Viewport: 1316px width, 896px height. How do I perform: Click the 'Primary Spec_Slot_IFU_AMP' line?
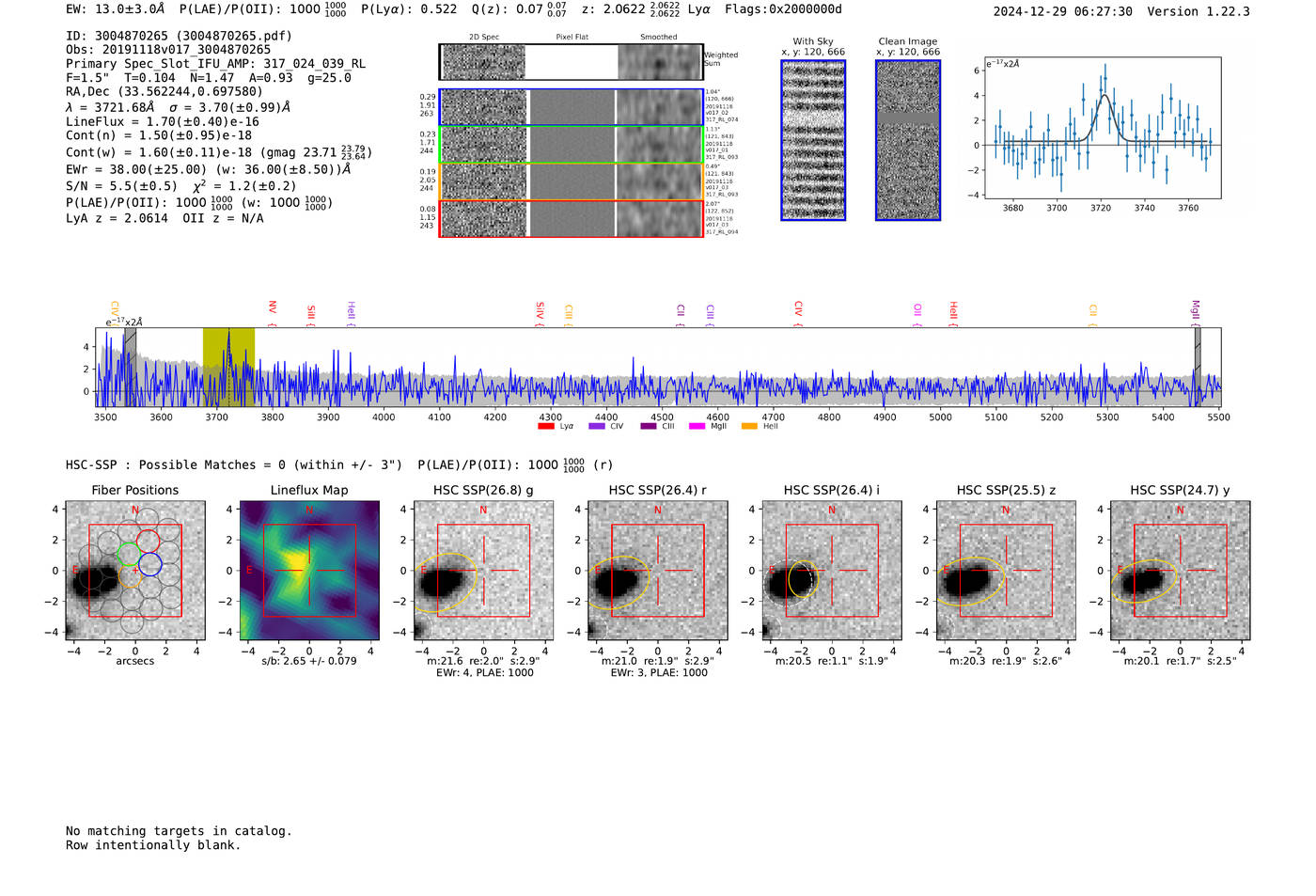216,64
